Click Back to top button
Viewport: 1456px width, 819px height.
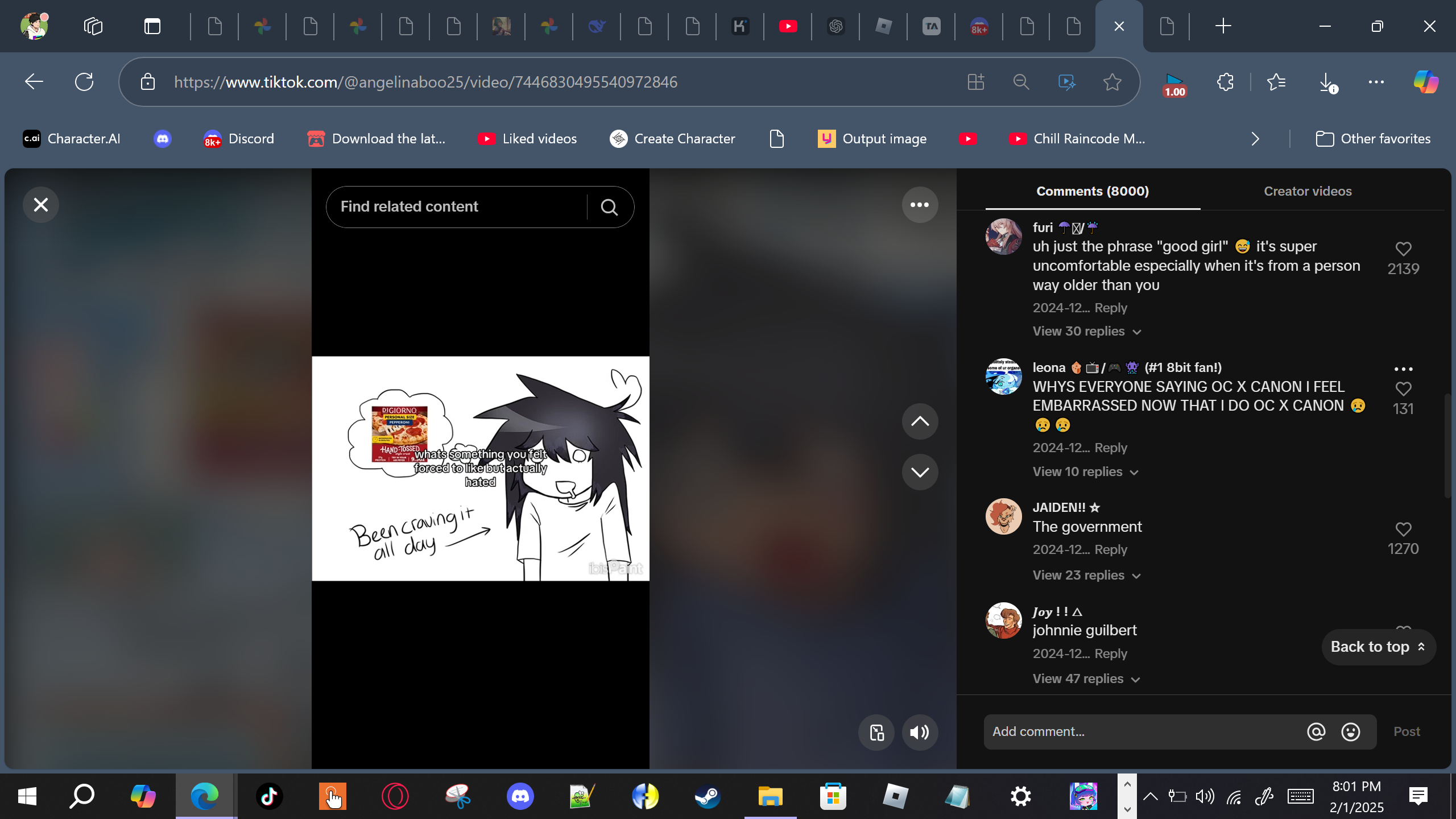tap(1378, 647)
